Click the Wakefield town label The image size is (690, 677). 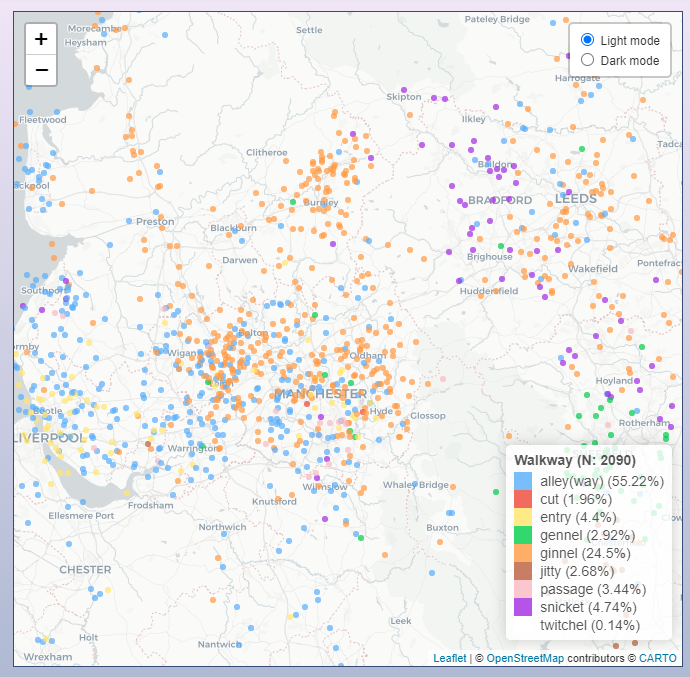point(593,269)
